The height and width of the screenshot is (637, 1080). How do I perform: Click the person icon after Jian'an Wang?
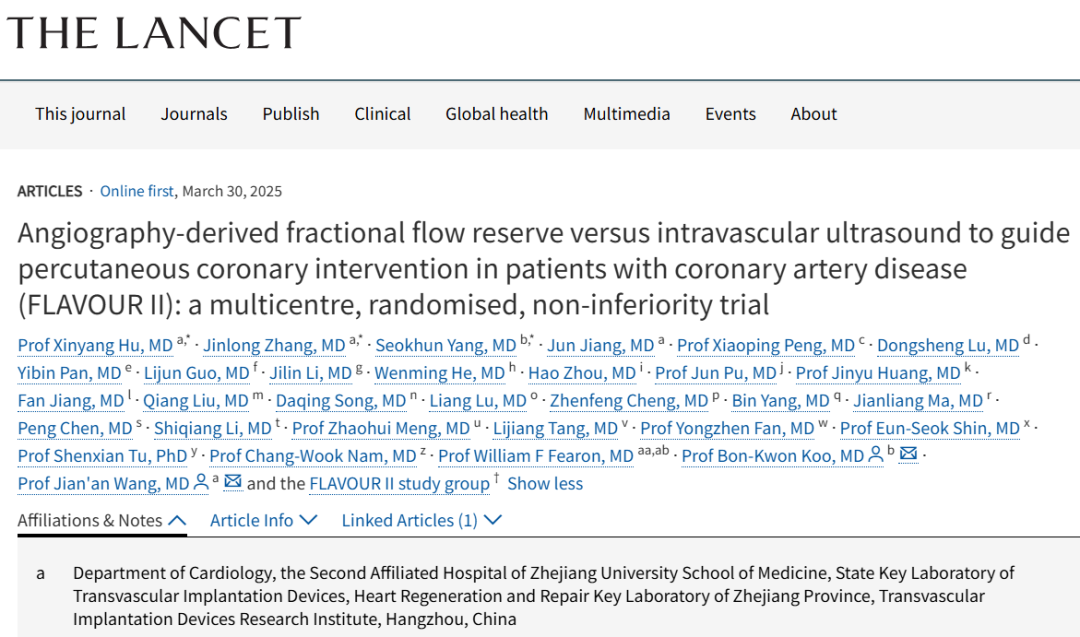[200, 483]
